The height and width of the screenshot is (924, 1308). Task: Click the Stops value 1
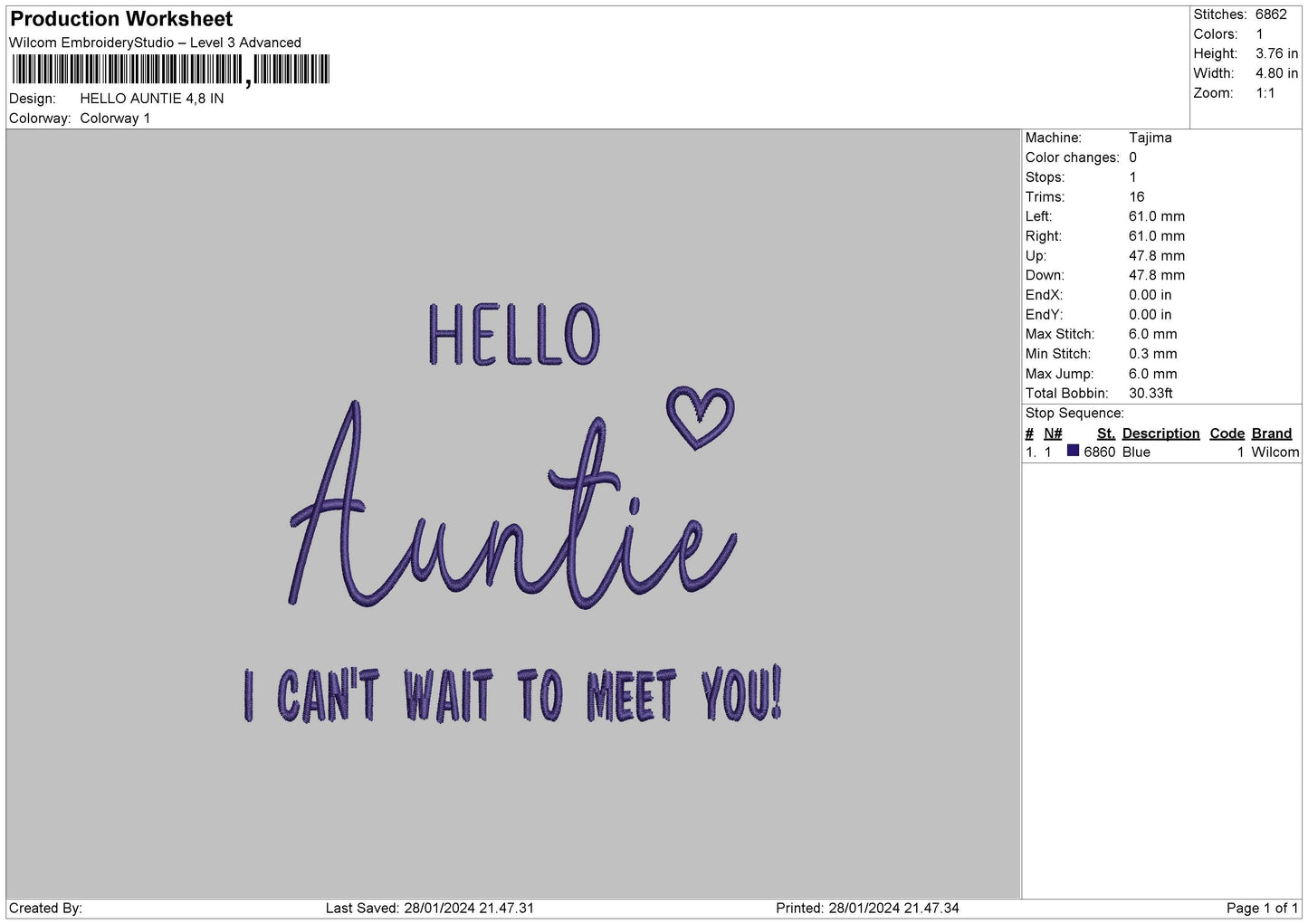pos(1132,177)
